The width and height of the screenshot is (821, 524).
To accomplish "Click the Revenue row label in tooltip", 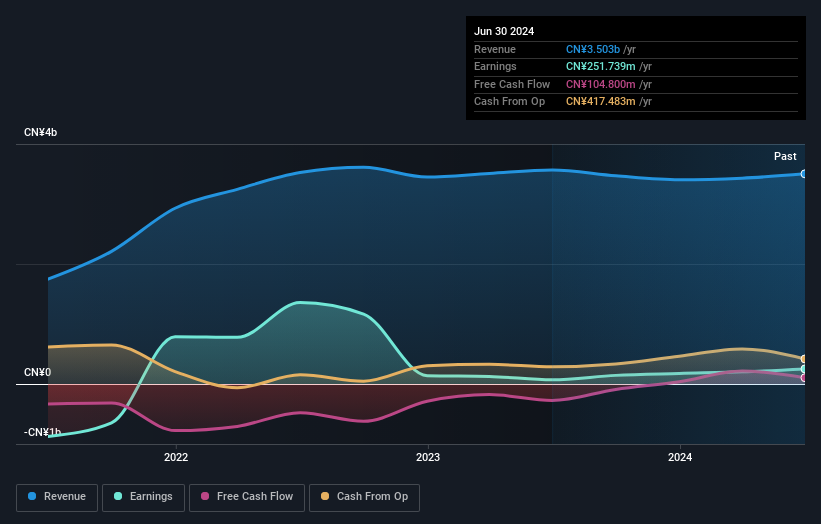I will (495, 49).
